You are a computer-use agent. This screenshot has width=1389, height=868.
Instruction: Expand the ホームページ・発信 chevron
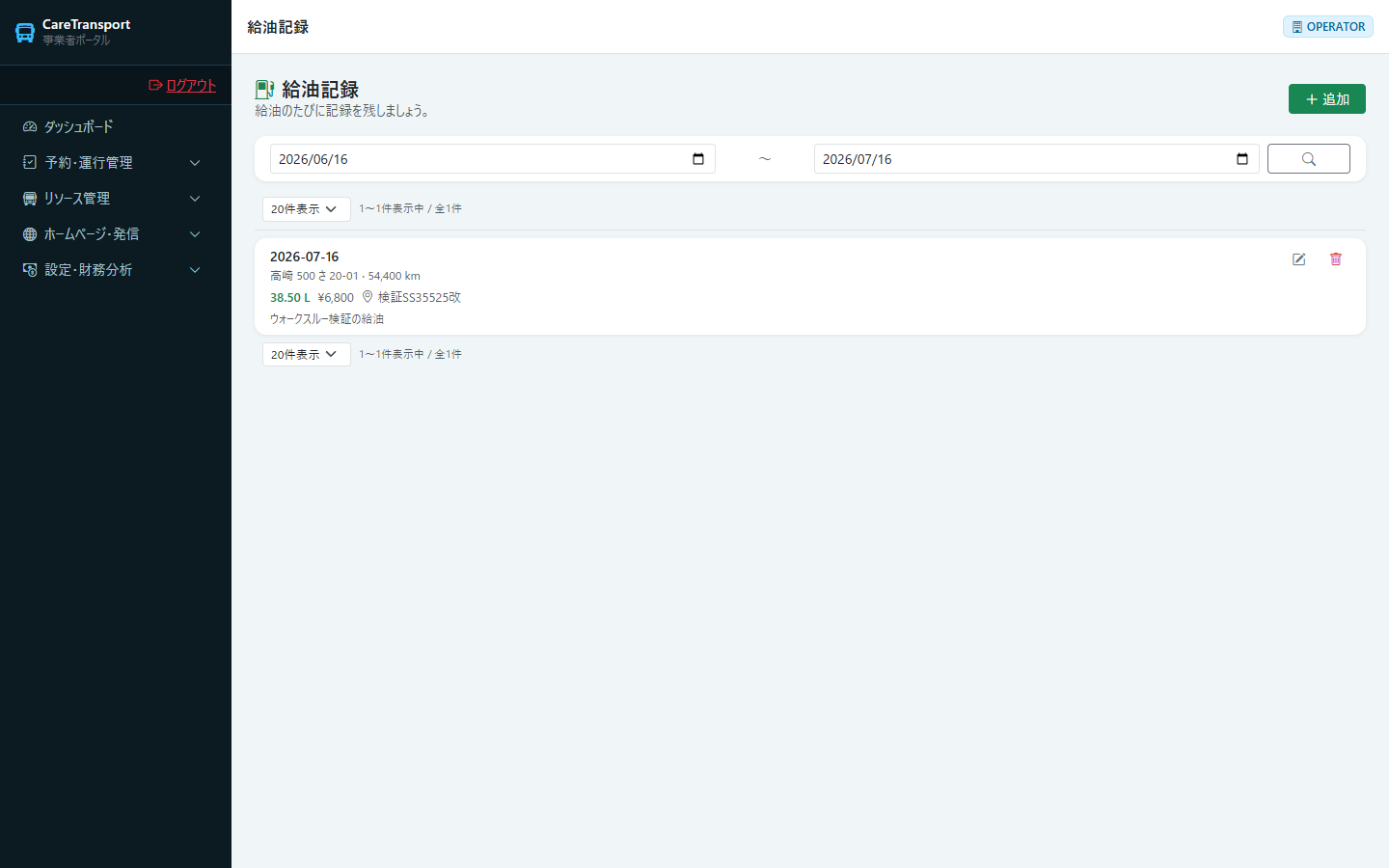click(195, 234)
